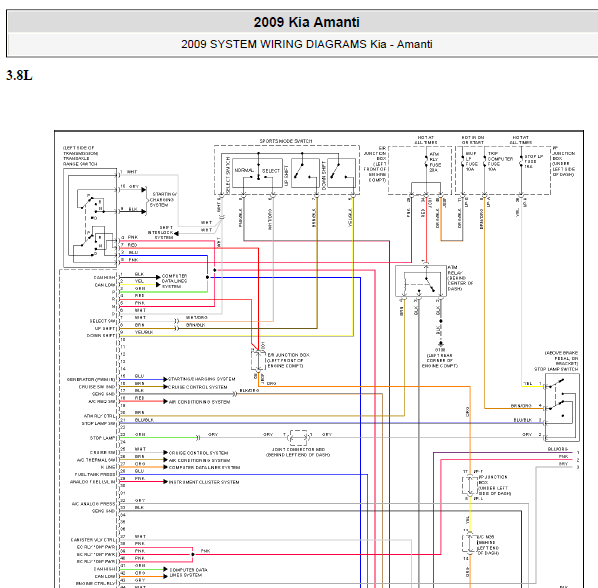The height and width of the screenshot is (588, 598).
Task: Click the 'INSTRUMENT CLUSTER SYSTEM' reference
Action: tap(204, 482)
